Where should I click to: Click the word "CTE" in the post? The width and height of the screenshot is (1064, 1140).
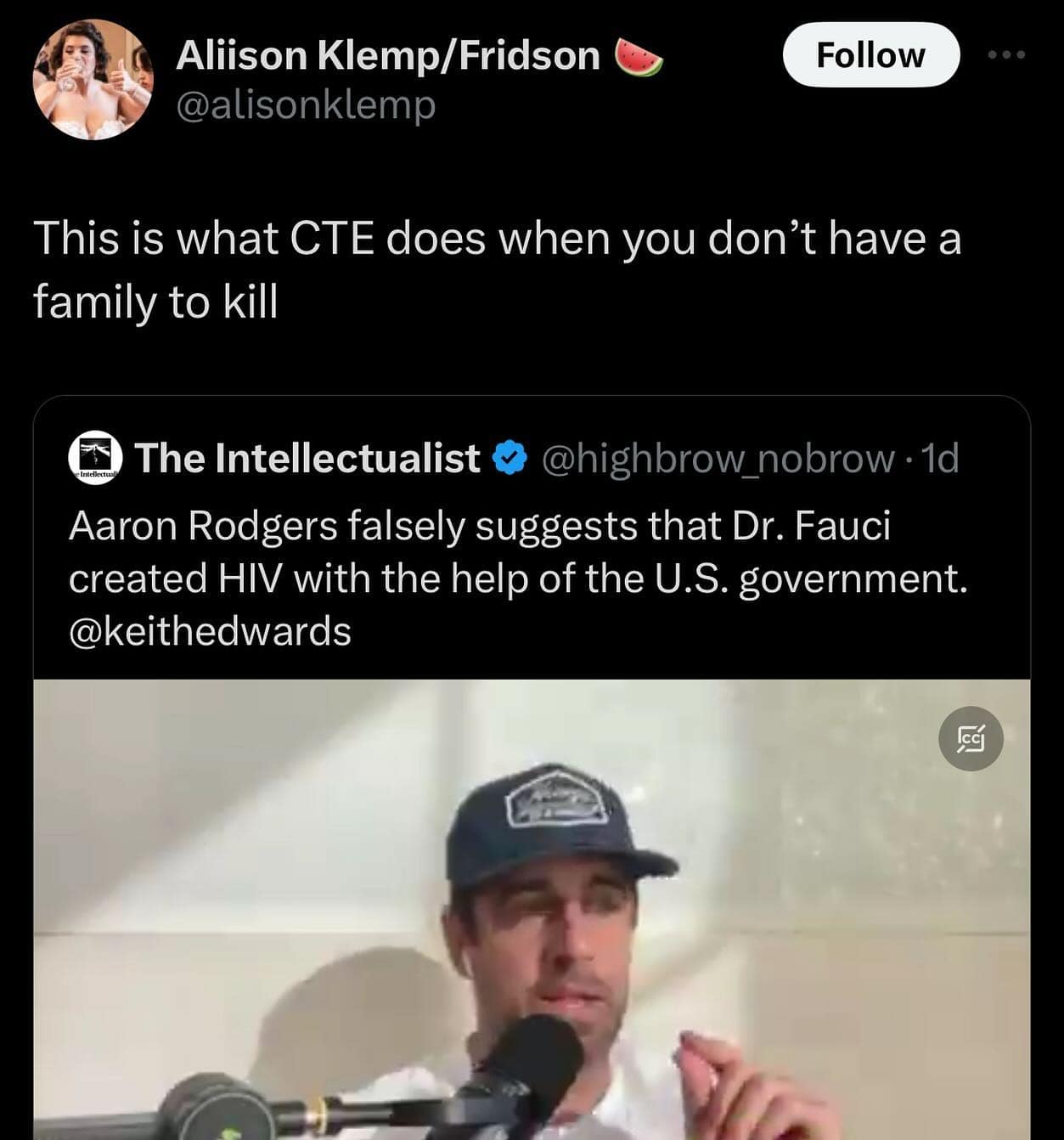click(332, 238)
